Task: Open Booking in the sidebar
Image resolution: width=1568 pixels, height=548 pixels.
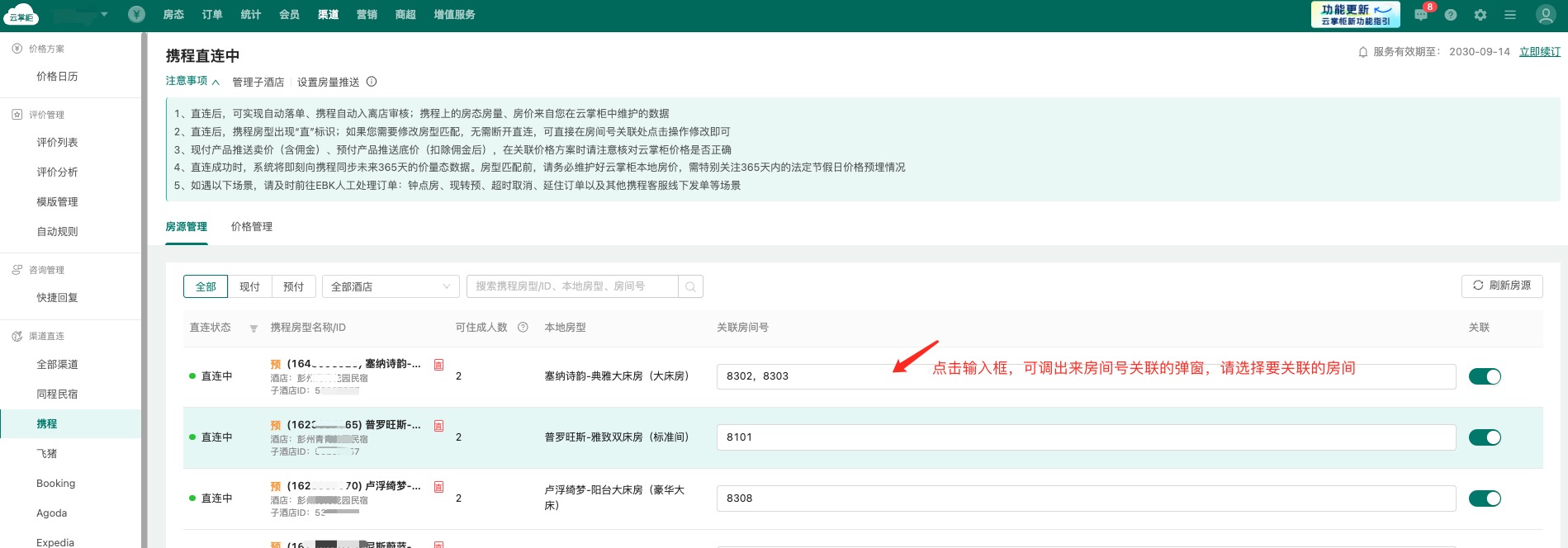Action: pos(55,484)
